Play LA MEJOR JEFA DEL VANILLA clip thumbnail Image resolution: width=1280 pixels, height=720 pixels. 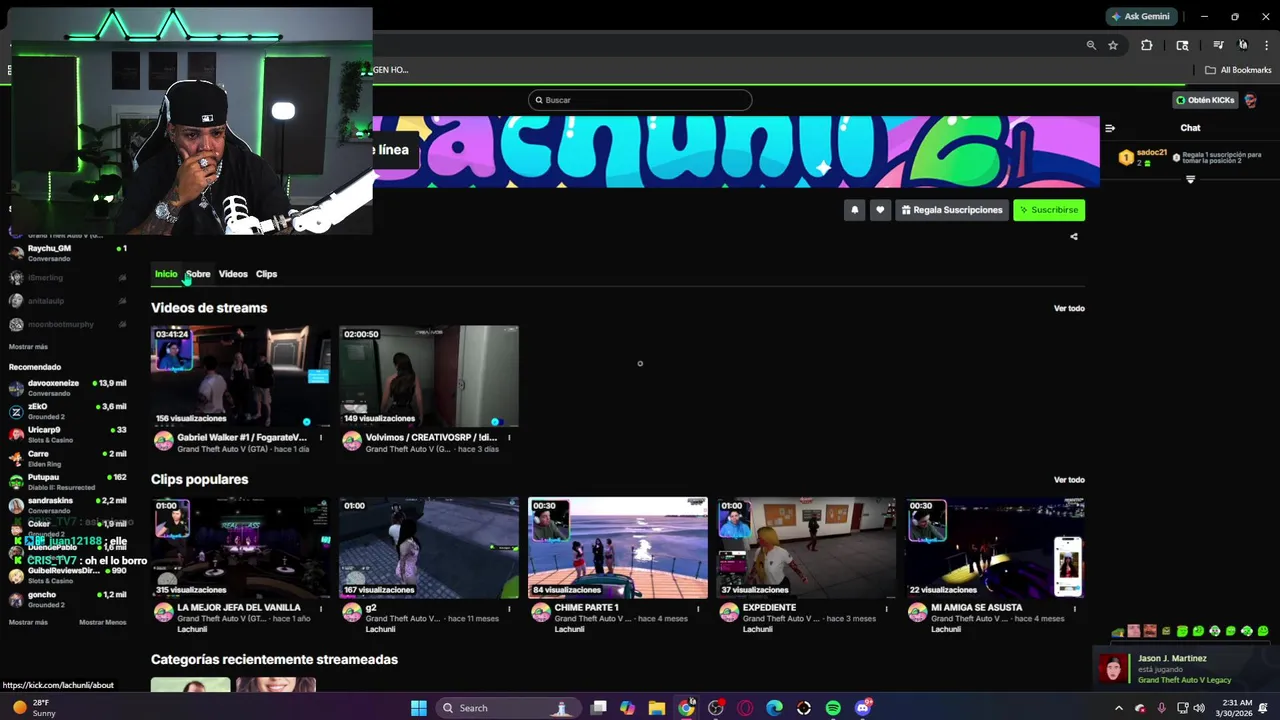(241, 548)
